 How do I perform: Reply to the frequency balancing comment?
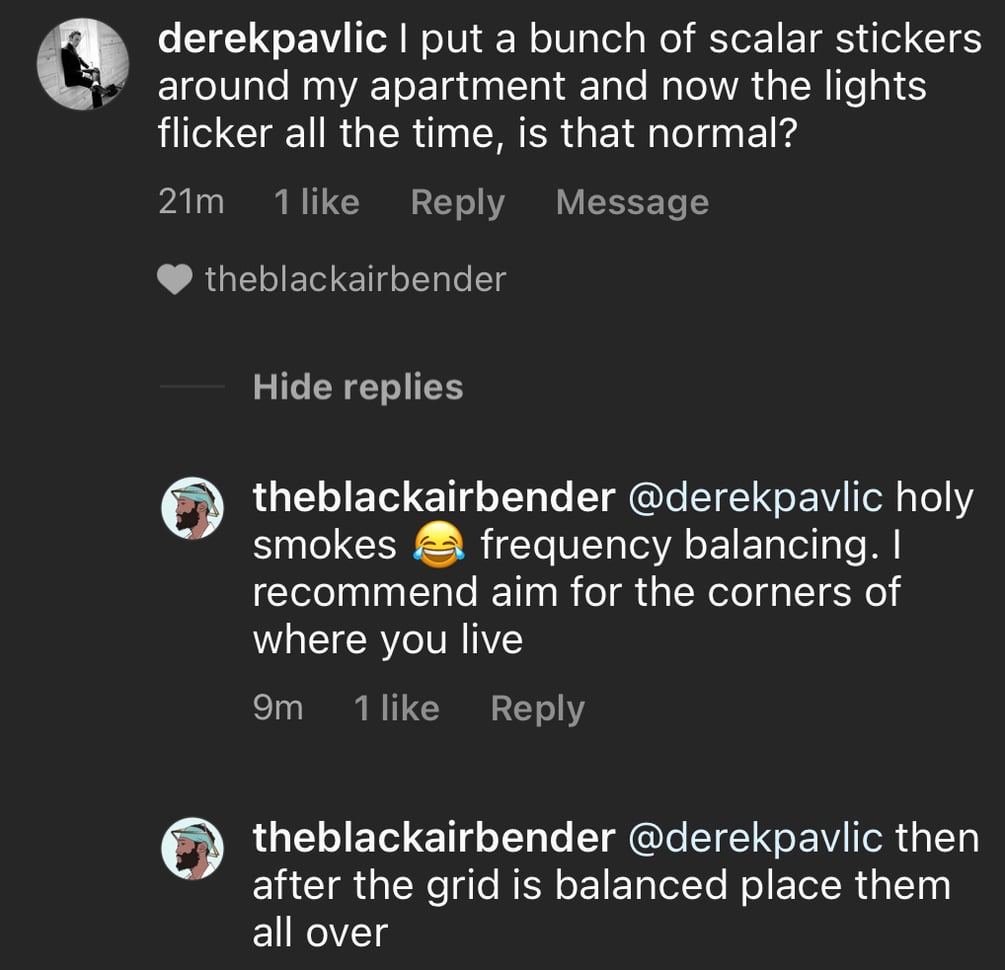537,709
